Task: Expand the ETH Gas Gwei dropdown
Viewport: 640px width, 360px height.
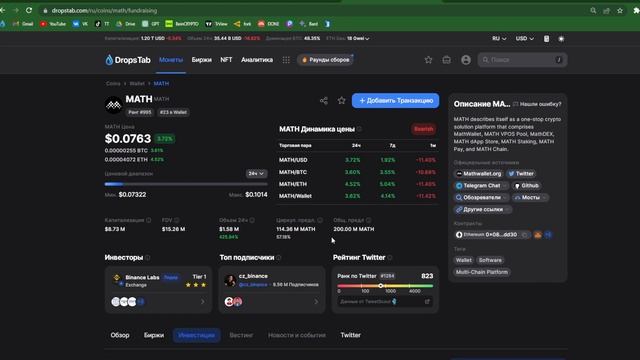Action: [x=358, y=38]
